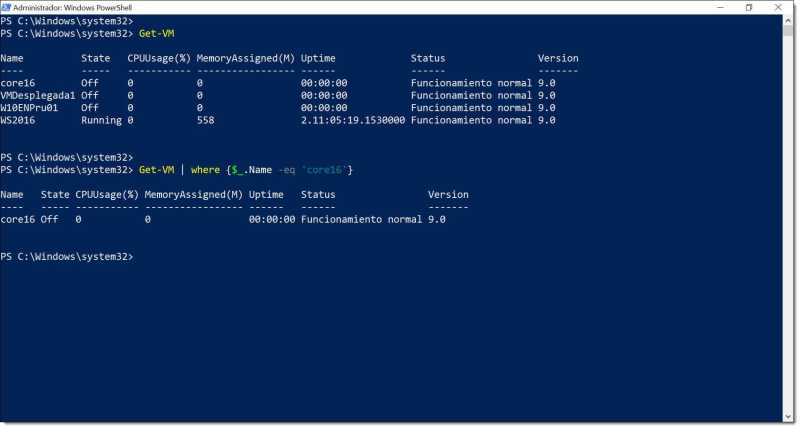Click 'Off' in the filtered result row
Viewport: 800px width, 428px height.
(x=49, y=219)
